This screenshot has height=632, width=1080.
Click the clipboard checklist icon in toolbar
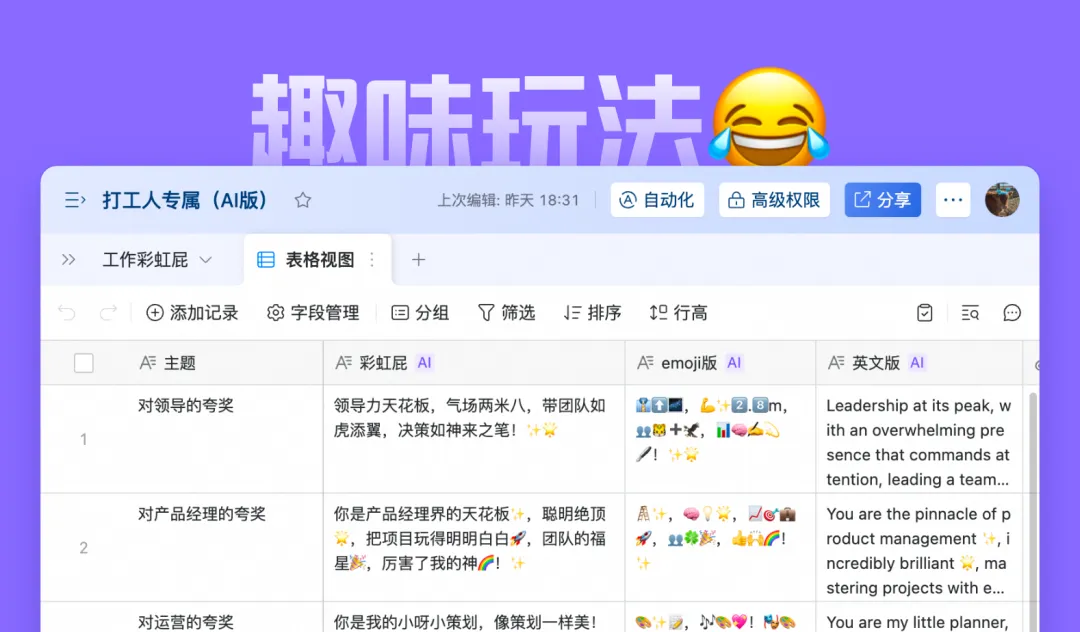(925, 313)
